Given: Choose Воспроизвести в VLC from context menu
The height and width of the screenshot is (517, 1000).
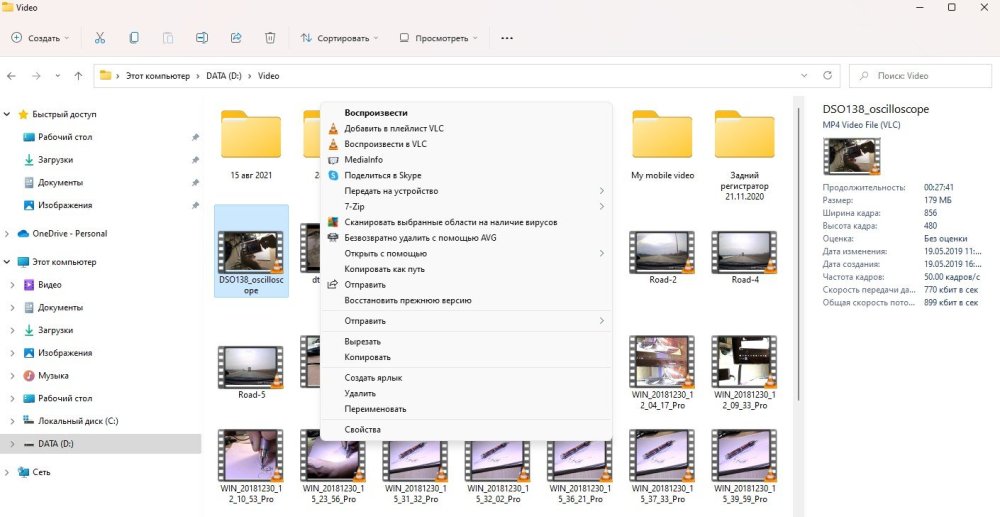Looking at the screenshot, I should pyautogui.click(x=385, y=144).
